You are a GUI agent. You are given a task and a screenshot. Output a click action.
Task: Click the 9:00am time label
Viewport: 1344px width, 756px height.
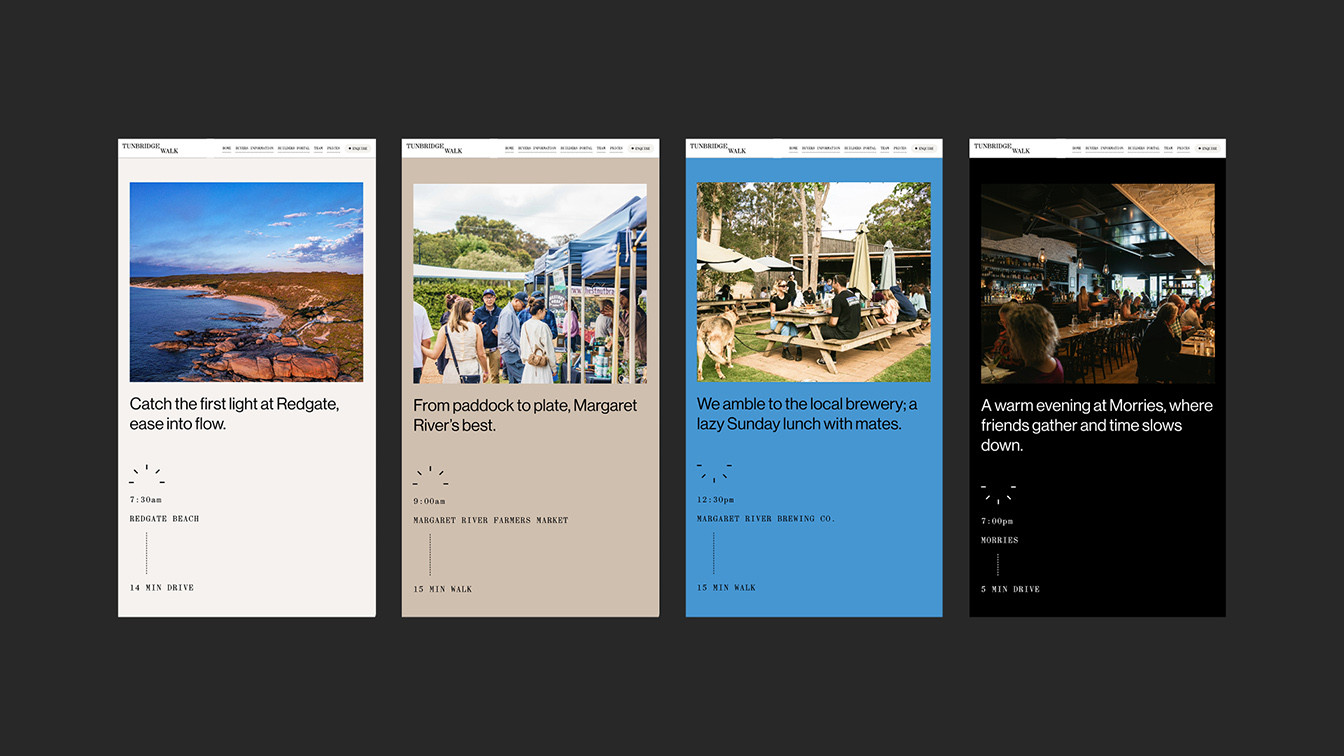[430, 501]
